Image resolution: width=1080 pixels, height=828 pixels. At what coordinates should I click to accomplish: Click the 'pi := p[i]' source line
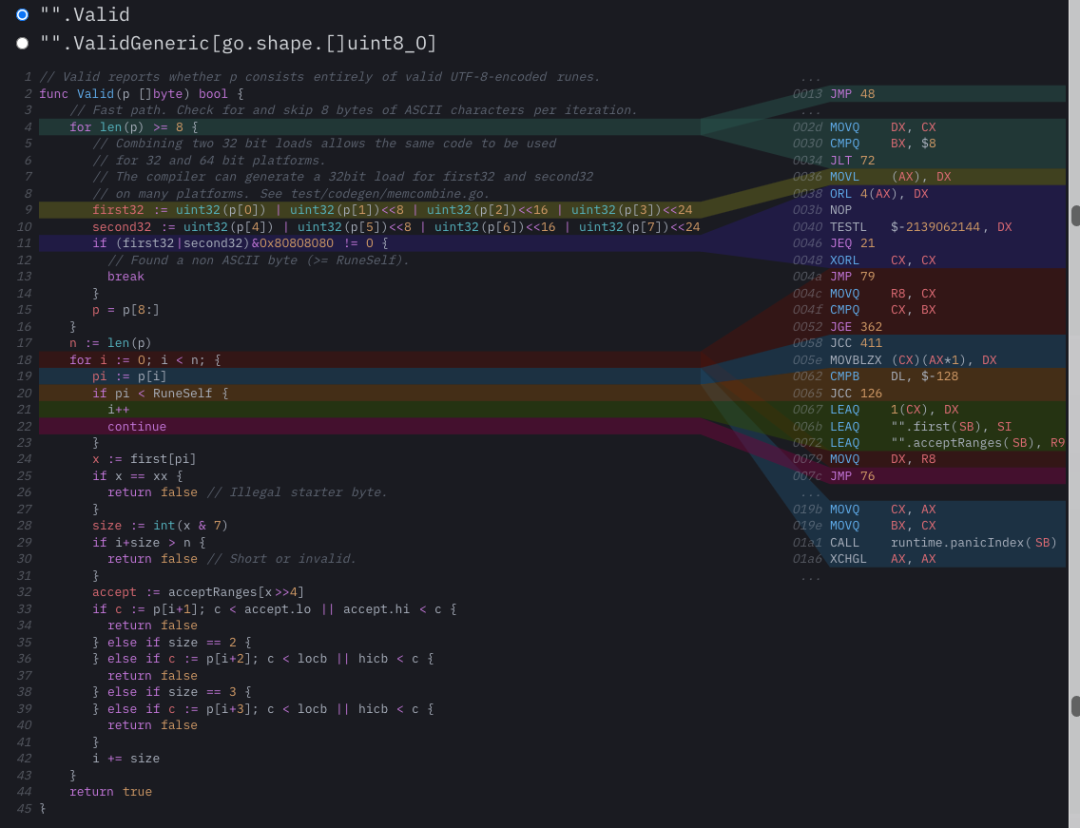tap(130, 376)
